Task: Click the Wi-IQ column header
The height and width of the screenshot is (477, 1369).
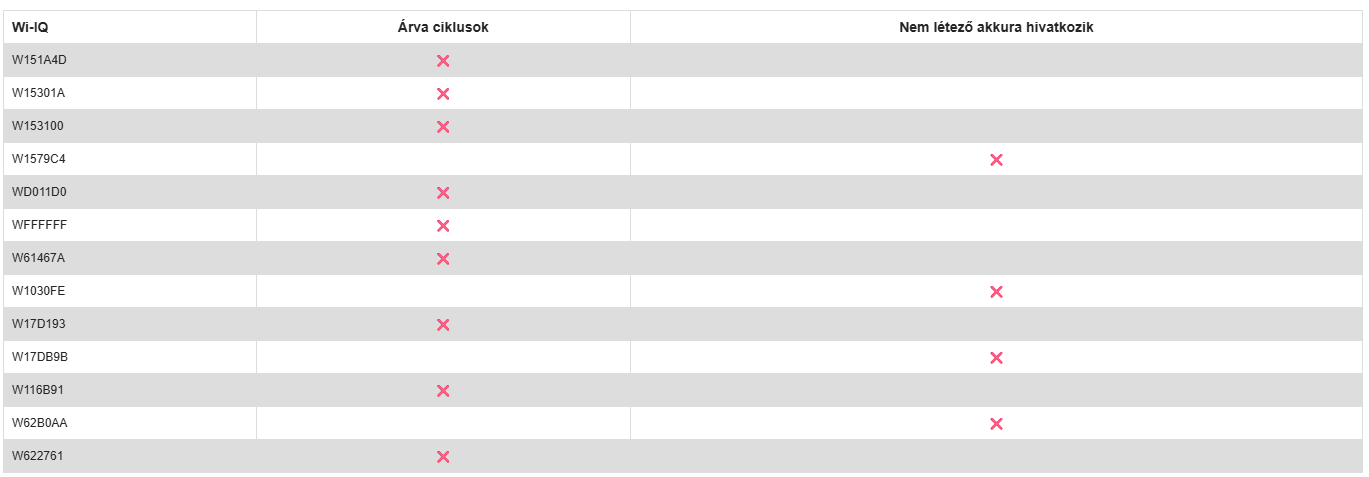Action: click(30, 27)
